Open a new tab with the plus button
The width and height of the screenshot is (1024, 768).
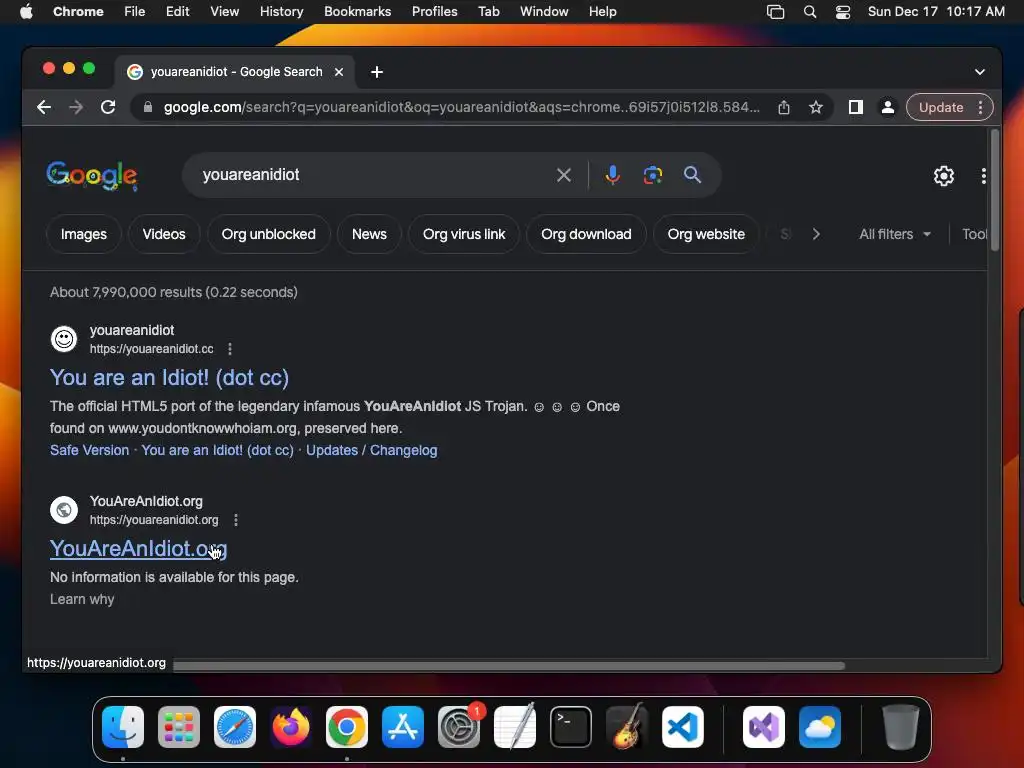(377, 72)
